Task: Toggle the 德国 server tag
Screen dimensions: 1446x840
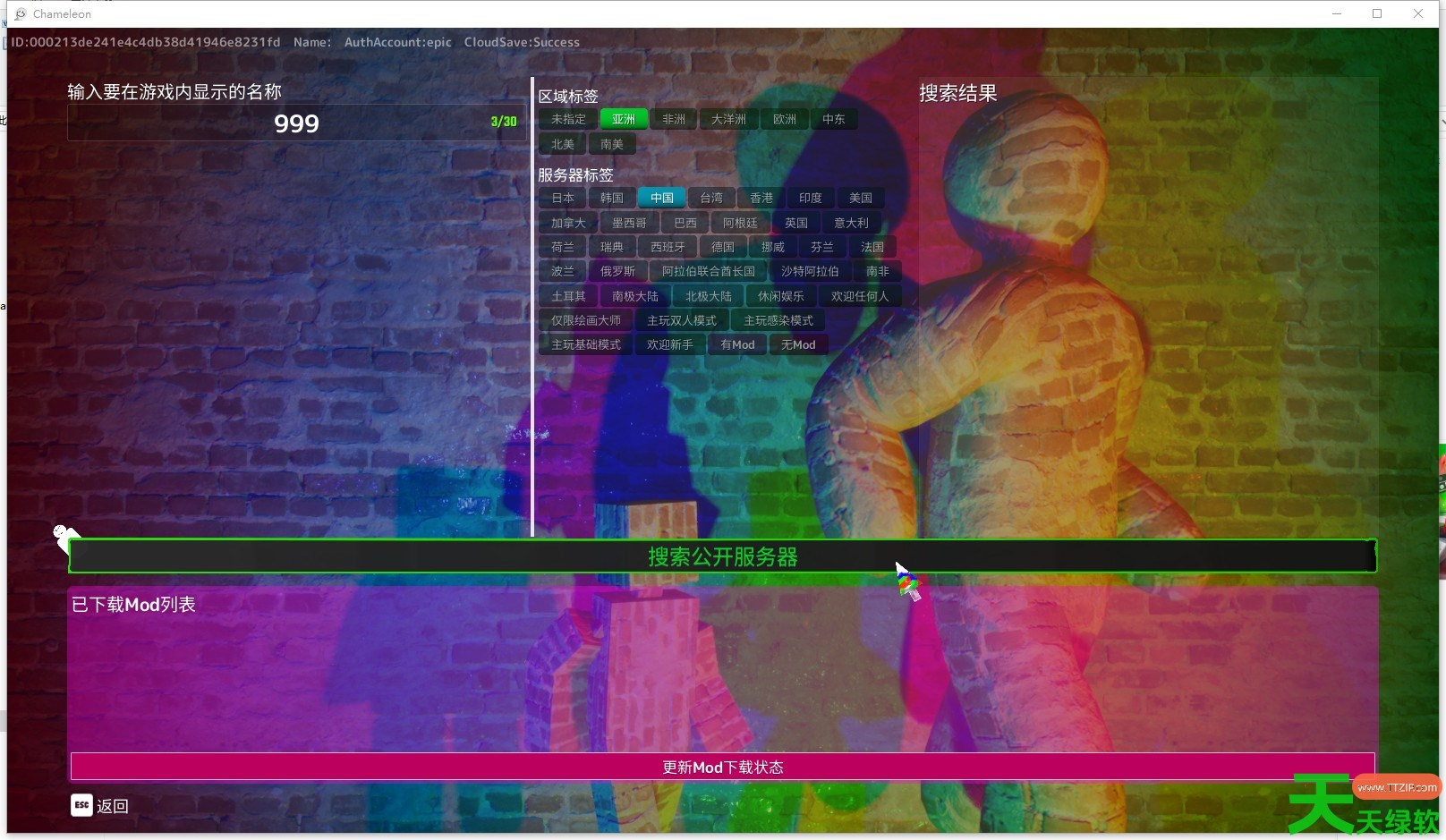Action: click(723, 247)
